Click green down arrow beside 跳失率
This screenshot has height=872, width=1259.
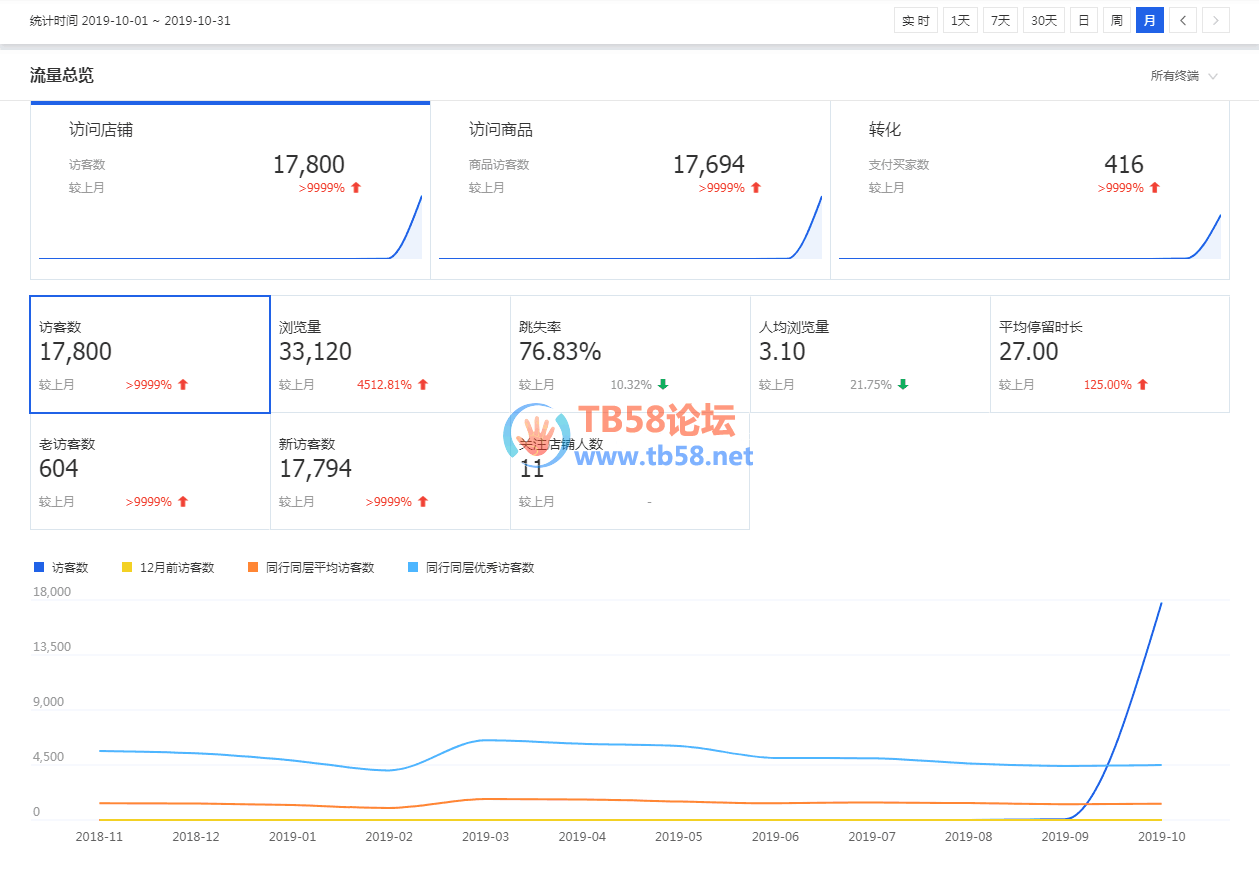coord(663,385)
